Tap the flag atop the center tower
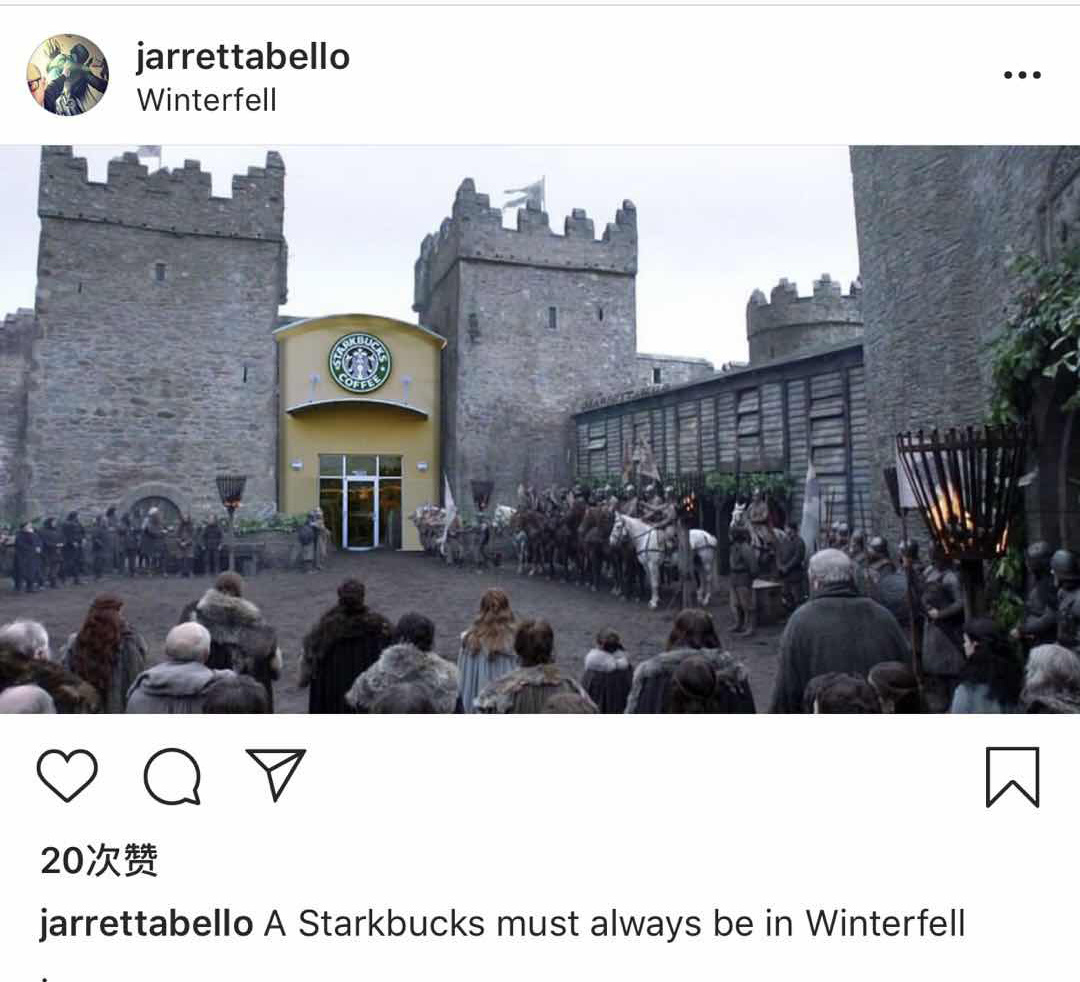The height and width of the screenshot is (982, 1080). tap(525, 191)
